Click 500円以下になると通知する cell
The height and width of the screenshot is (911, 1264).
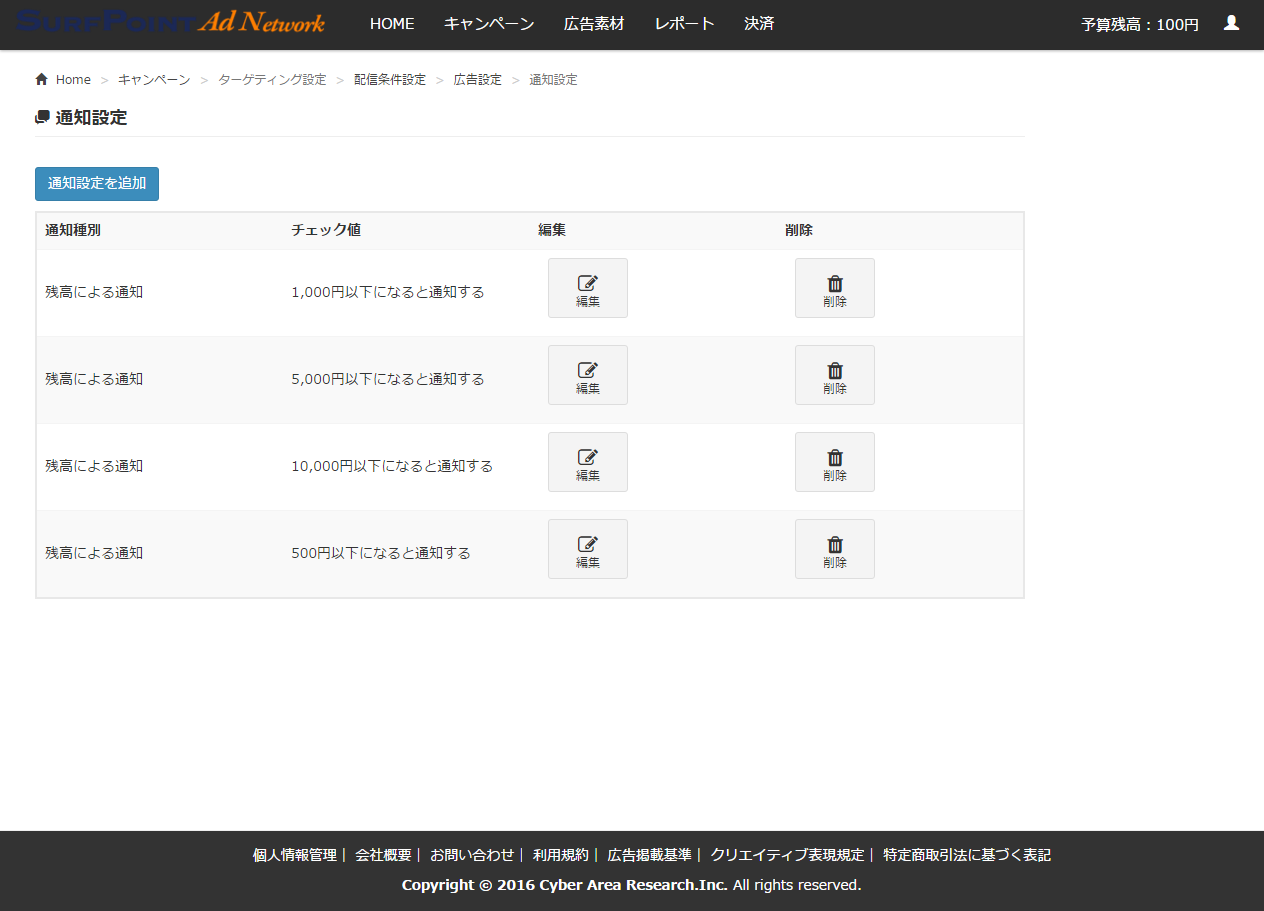tap(381, 553)
